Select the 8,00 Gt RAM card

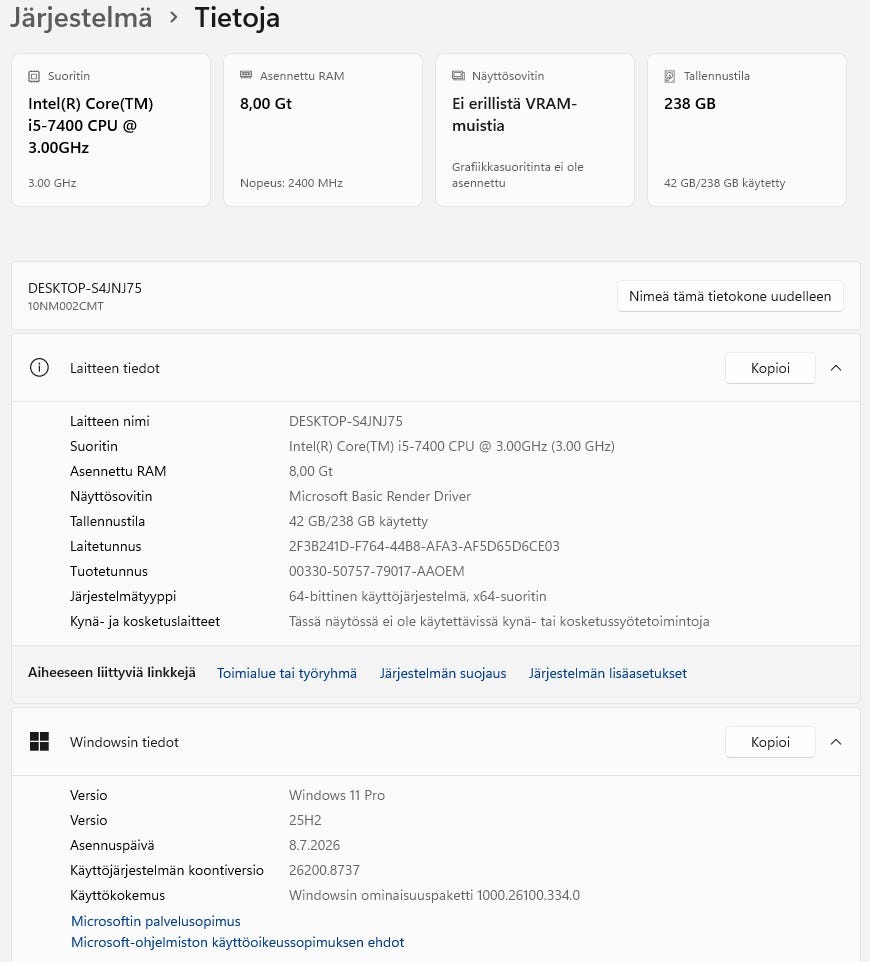tap(323, 130)
